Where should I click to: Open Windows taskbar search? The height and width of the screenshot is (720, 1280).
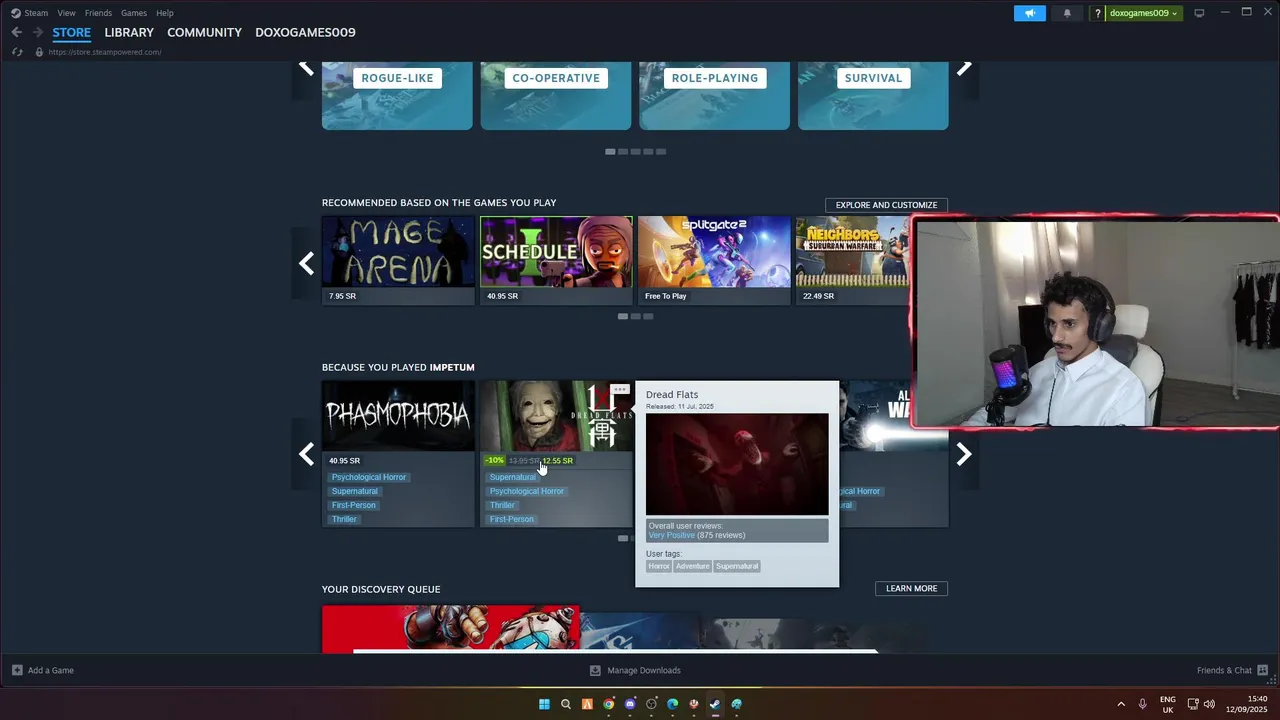click(x=566, y=704)
